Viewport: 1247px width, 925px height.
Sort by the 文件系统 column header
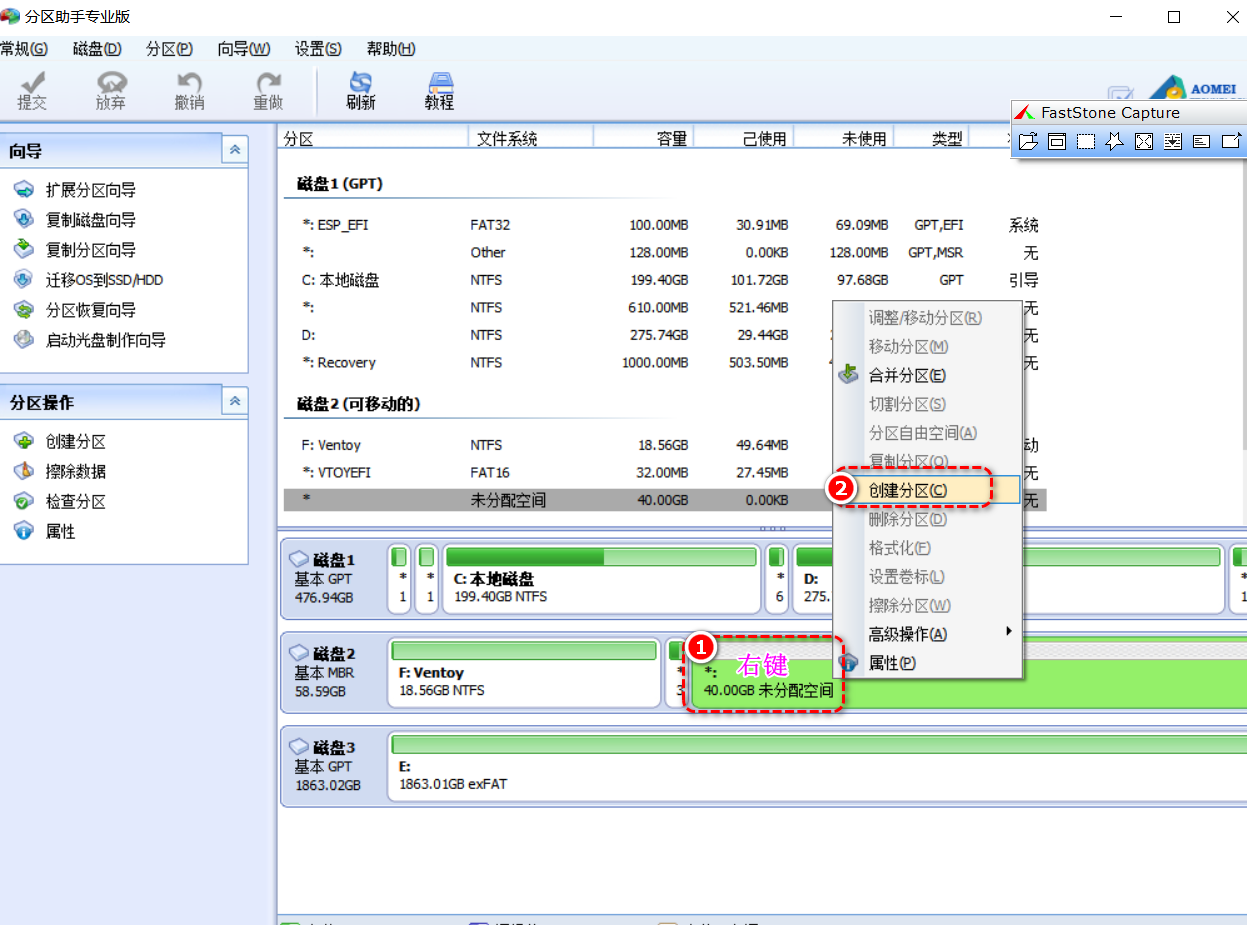coord(531,139)
